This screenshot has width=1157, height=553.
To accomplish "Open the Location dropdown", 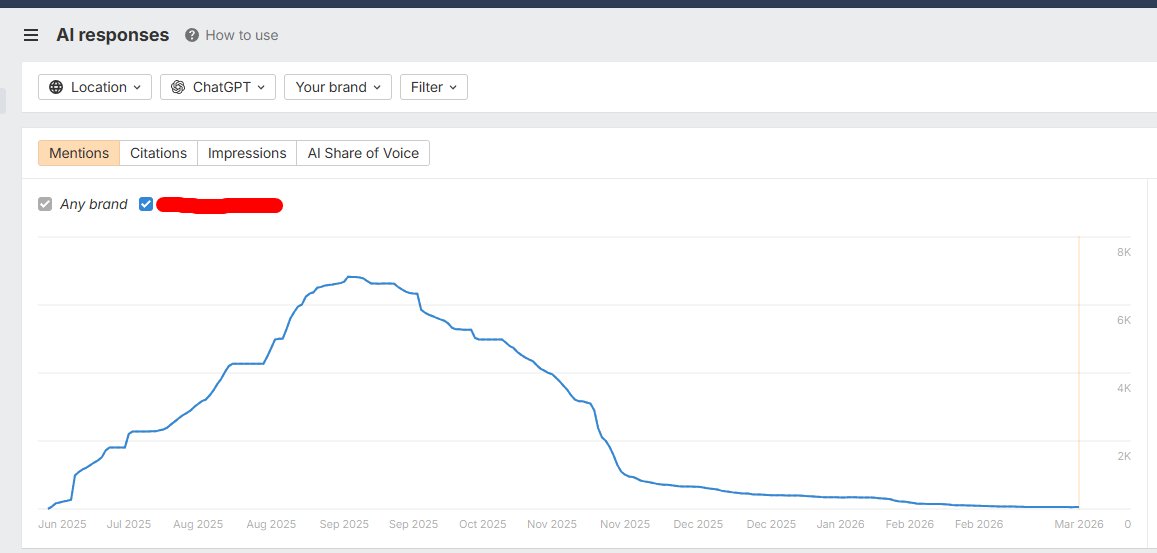I will (x=94, y=87).
